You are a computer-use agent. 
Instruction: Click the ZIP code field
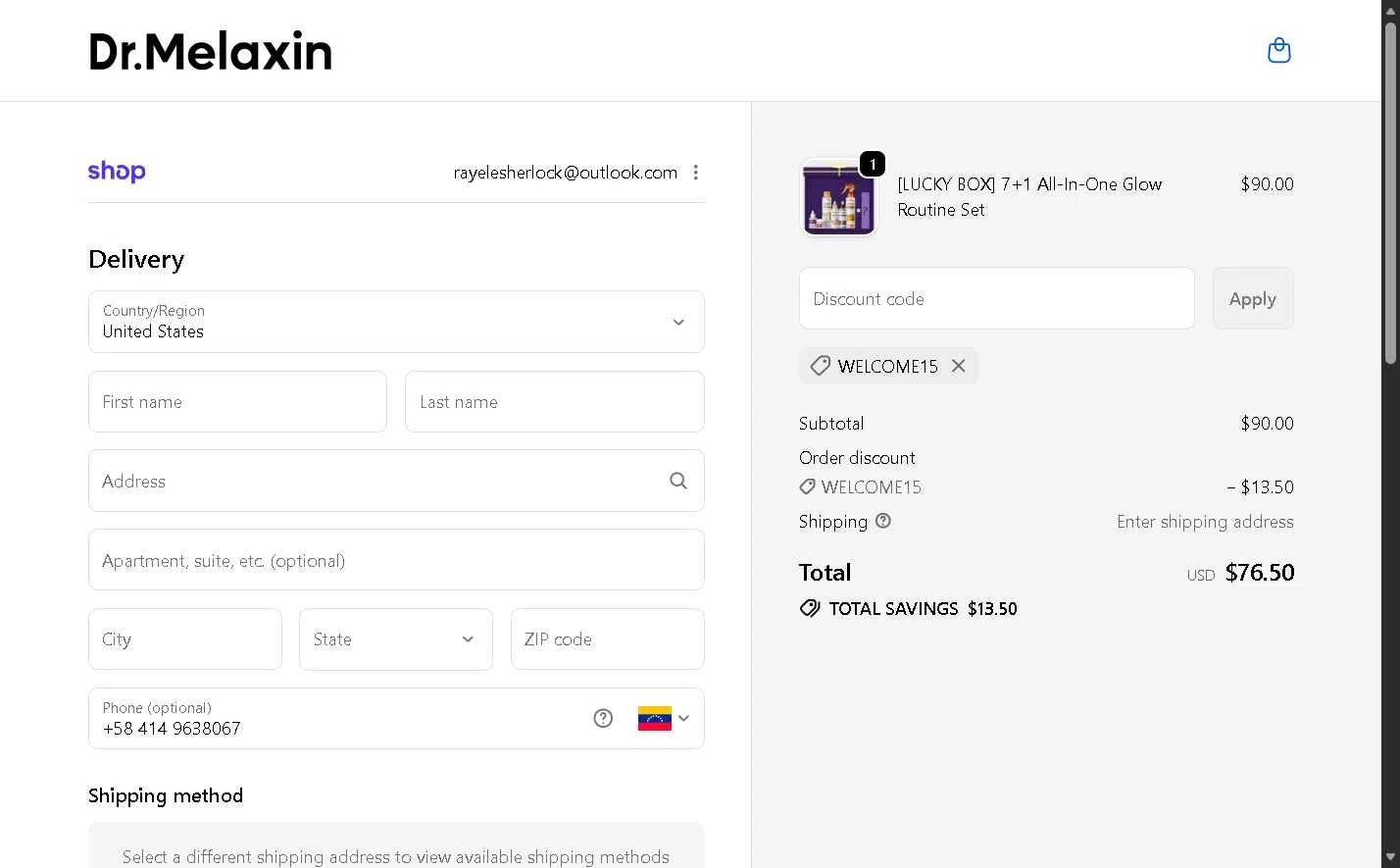pyautogui.click(x=608, y=639)
